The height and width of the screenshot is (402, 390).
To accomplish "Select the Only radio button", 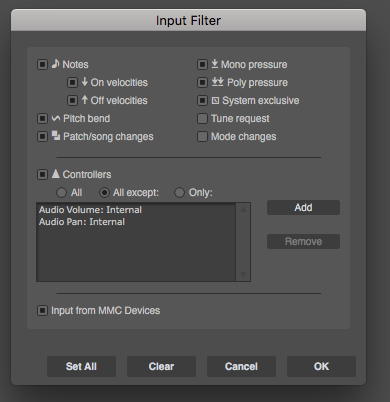I will 179,192.
